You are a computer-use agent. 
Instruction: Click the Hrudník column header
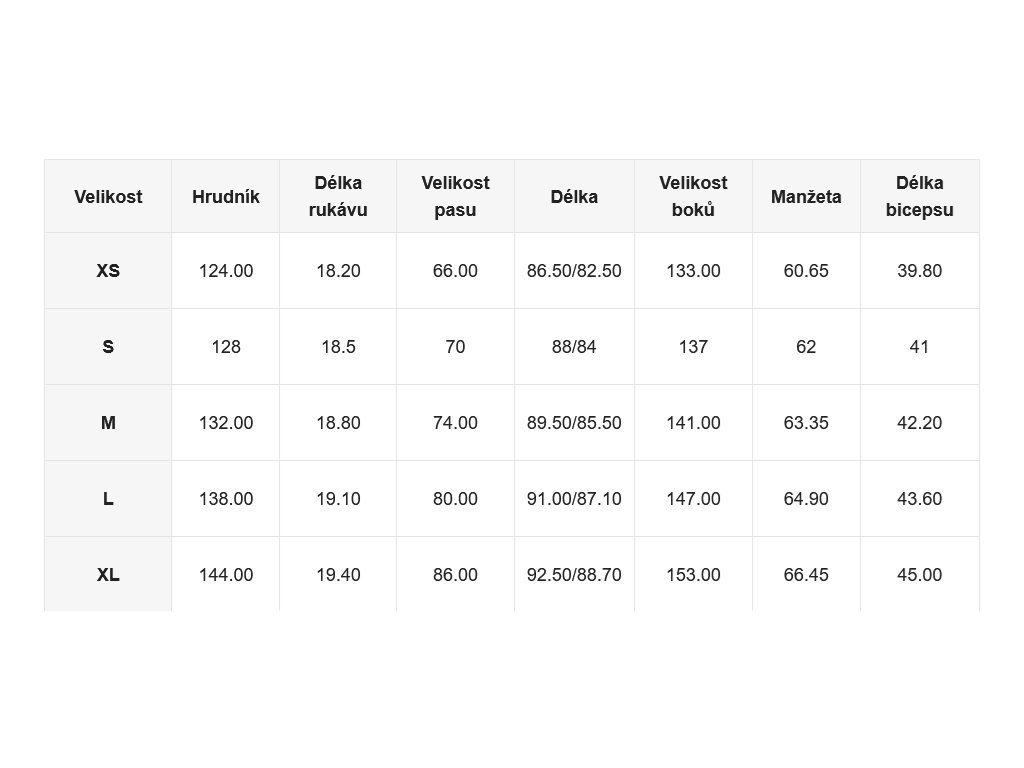225,197
